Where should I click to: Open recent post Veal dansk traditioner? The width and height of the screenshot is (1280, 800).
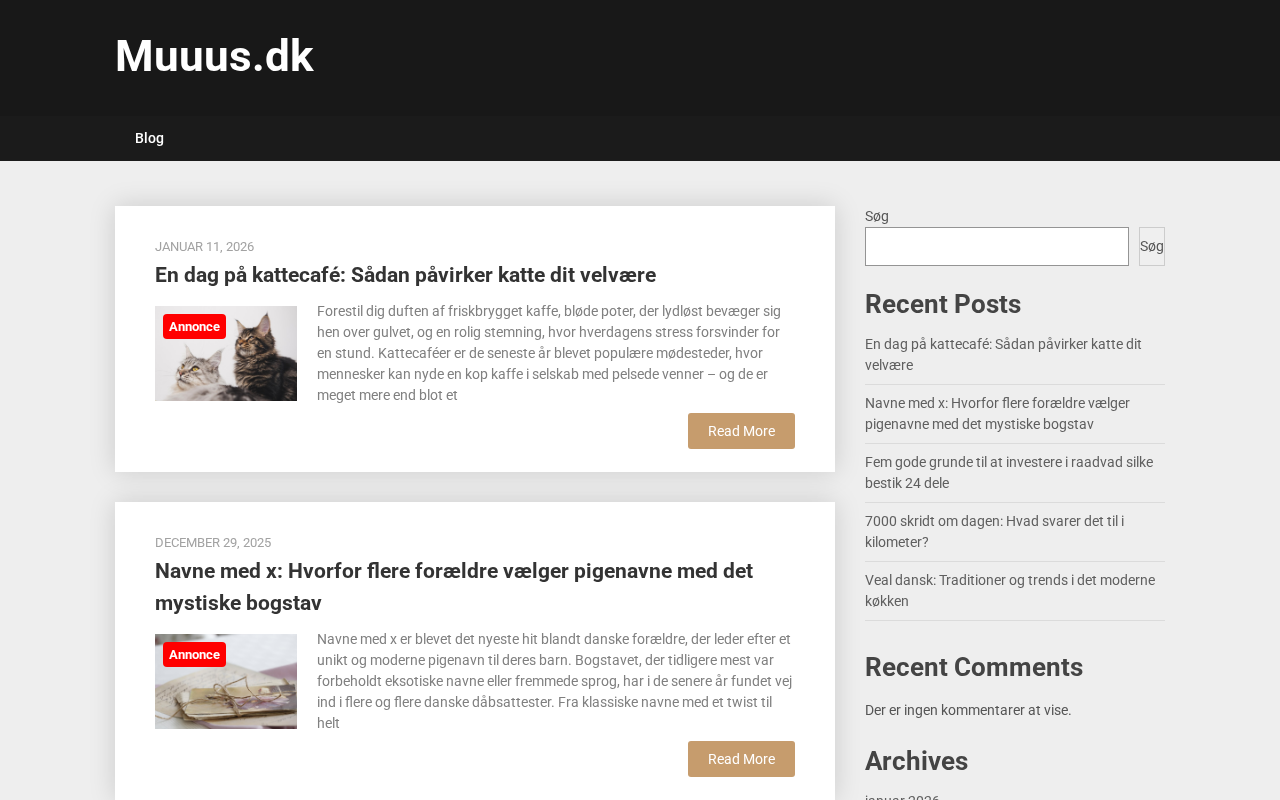(1010, 590)
